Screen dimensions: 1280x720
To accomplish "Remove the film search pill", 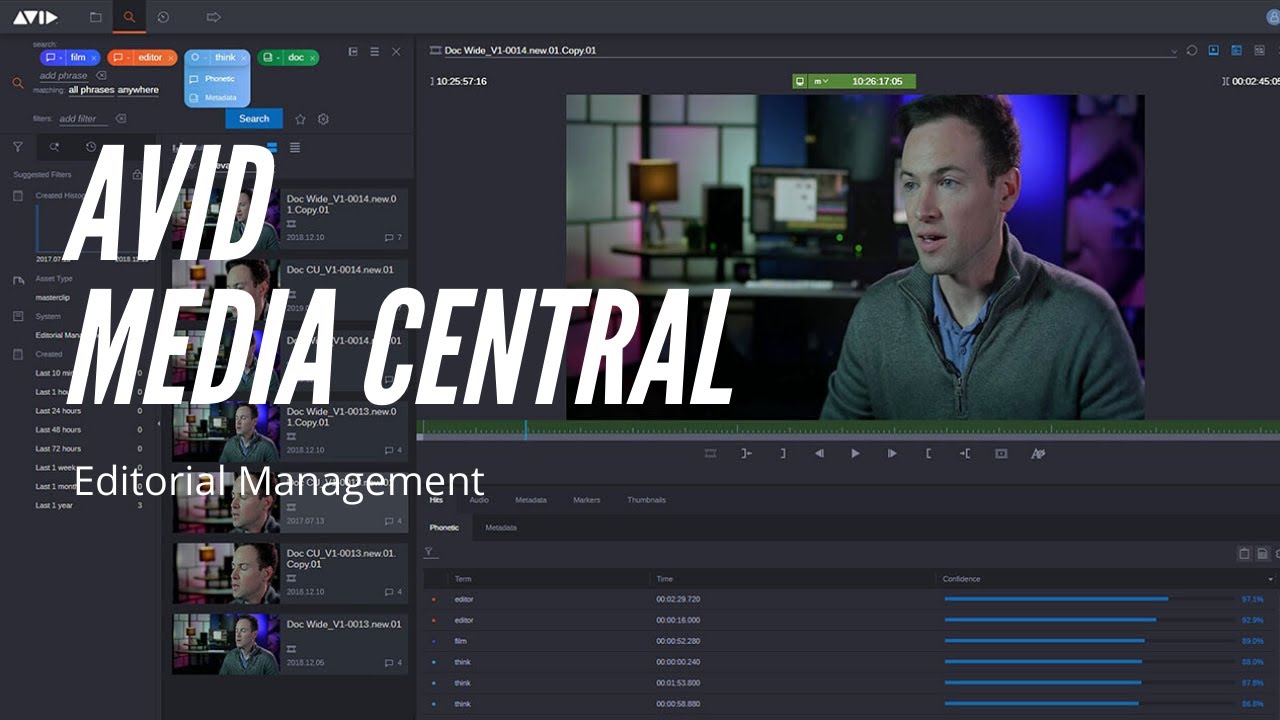I will [x=94, y=58].
